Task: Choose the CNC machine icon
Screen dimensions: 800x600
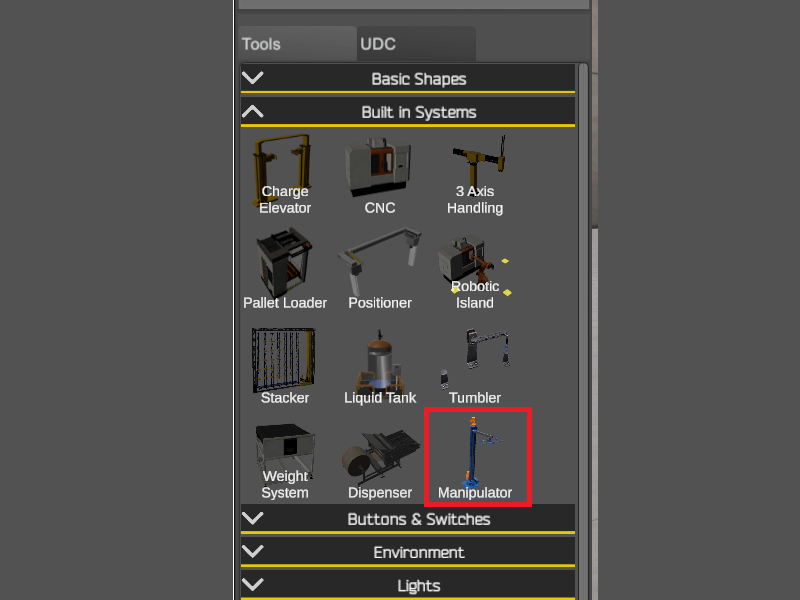Action: [380, 174]
